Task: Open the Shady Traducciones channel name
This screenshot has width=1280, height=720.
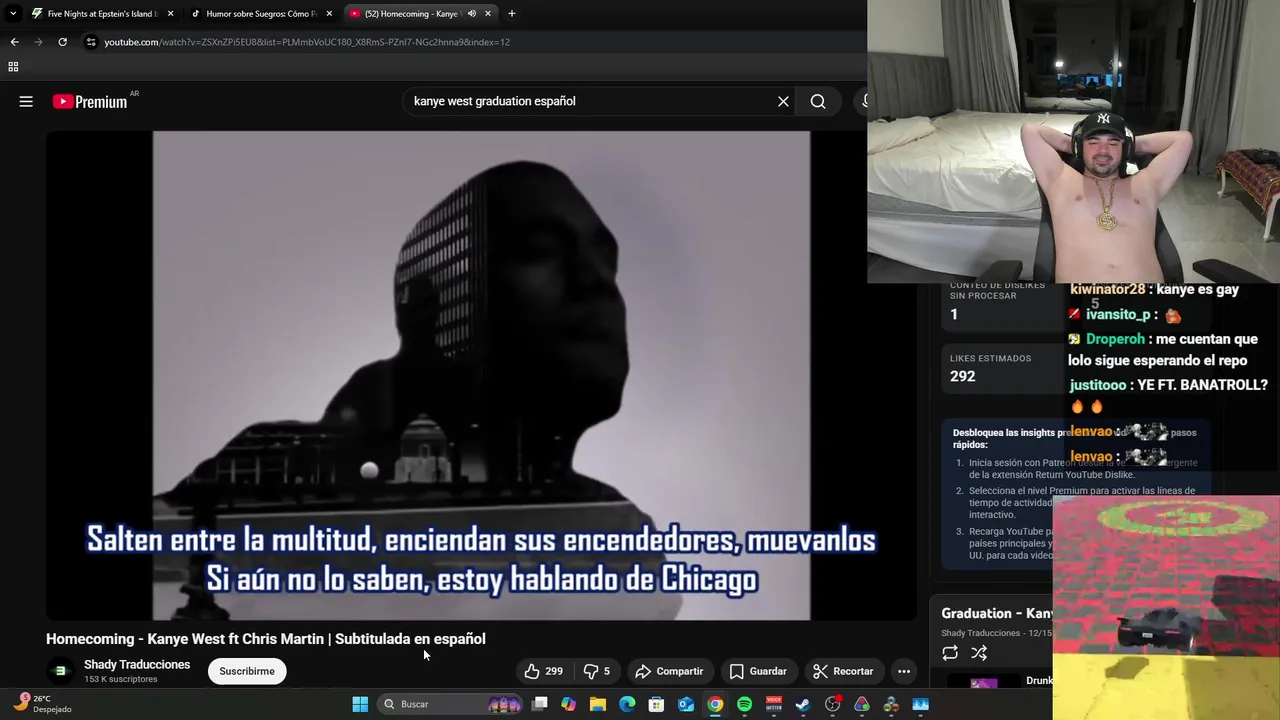Action: click(137, 665)
